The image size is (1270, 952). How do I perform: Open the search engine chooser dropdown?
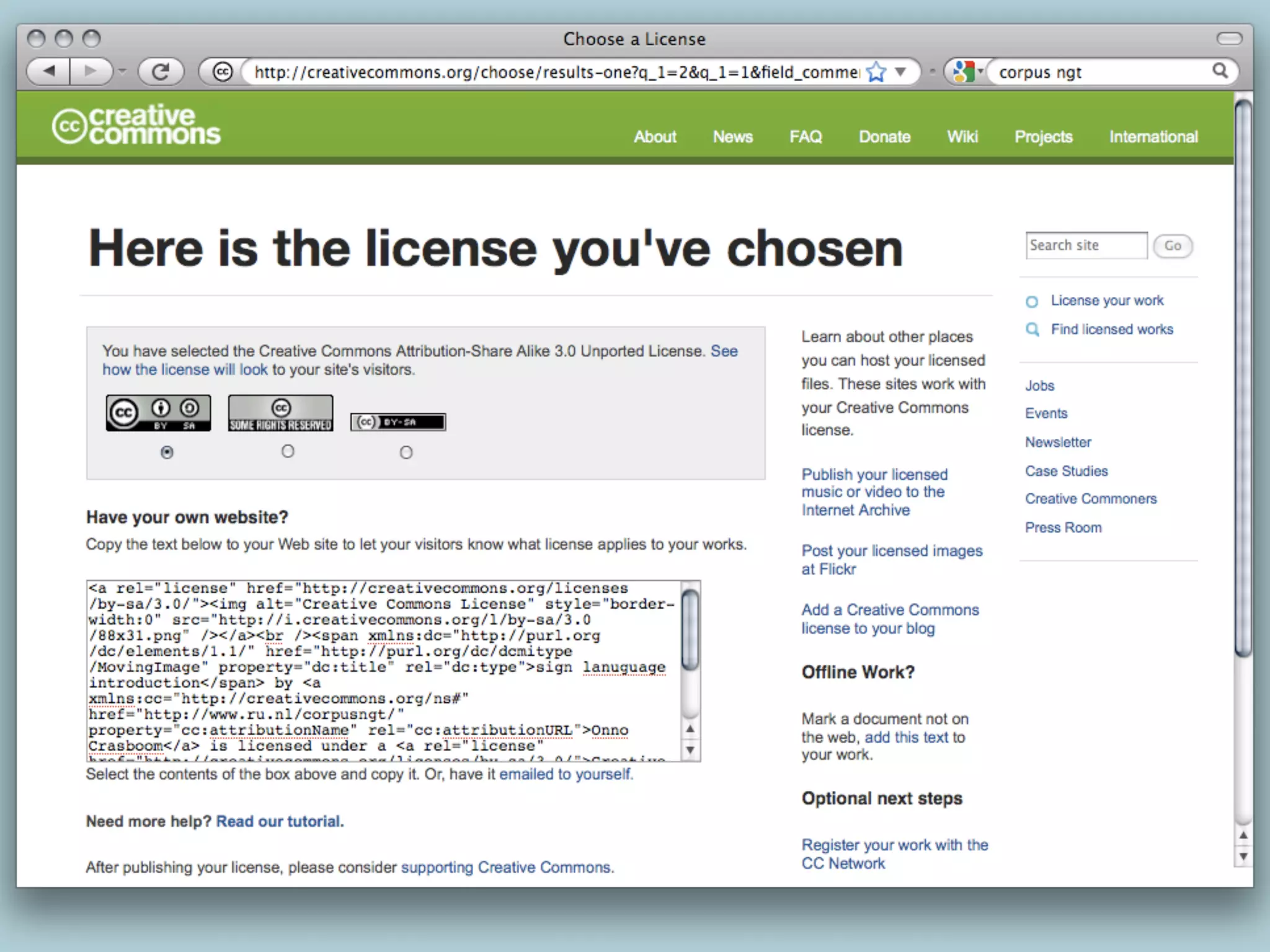tap(980, 72)
